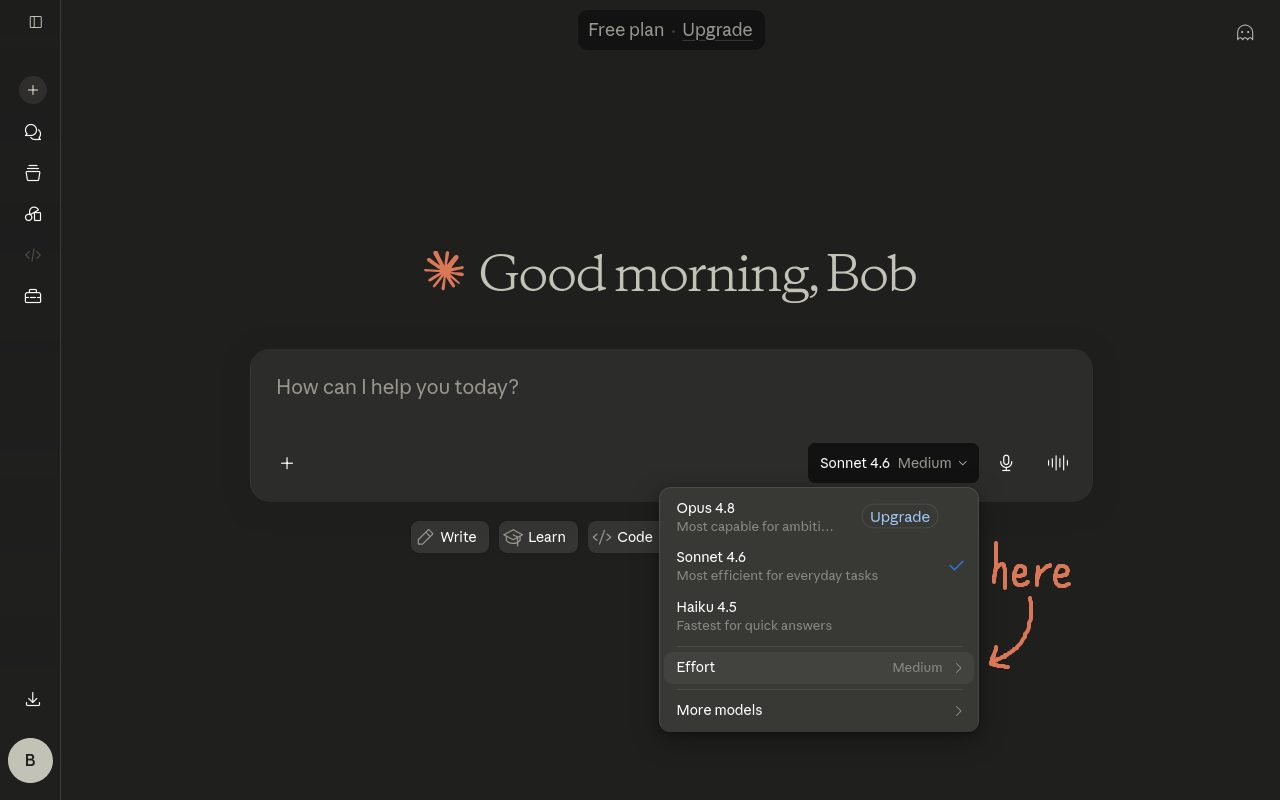Select Sonnet 4.6 model option
Image resolution: width=1280 pixels, height=800 pixels.
819,566
